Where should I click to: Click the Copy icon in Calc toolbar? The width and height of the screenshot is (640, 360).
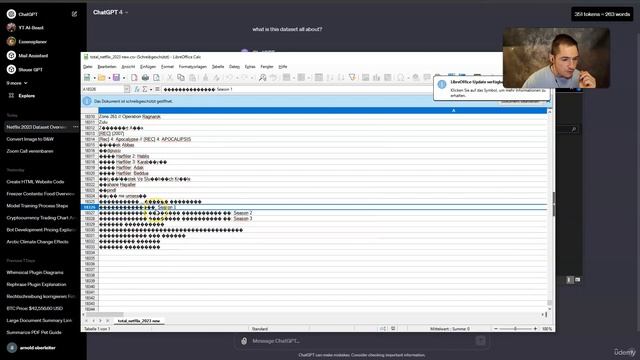tap(181, 78)
